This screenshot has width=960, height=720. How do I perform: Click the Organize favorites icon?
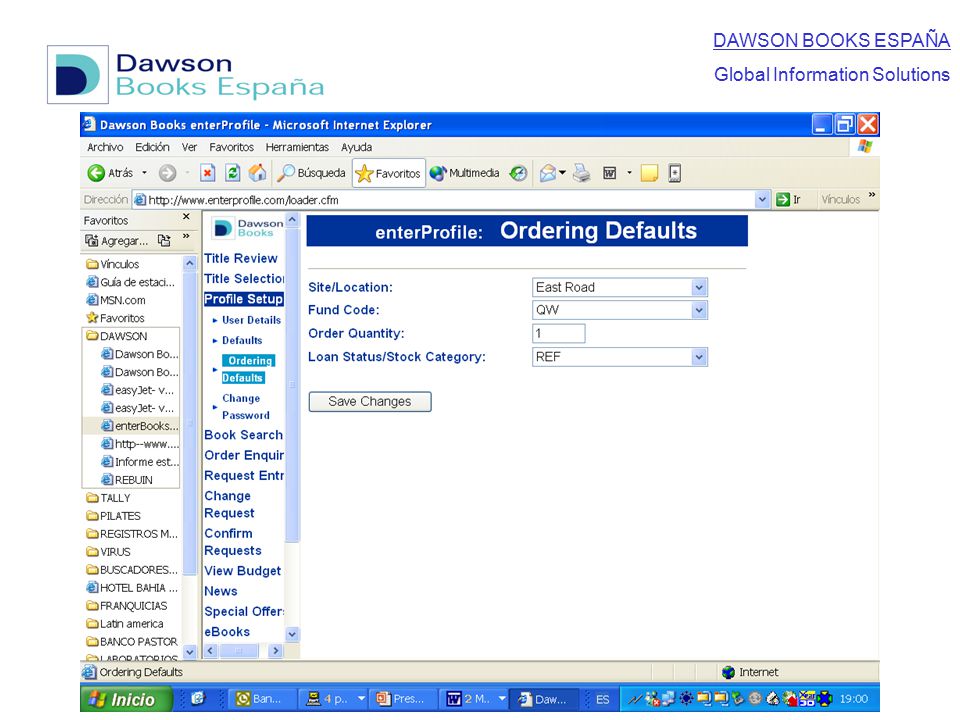pos(164,241)
